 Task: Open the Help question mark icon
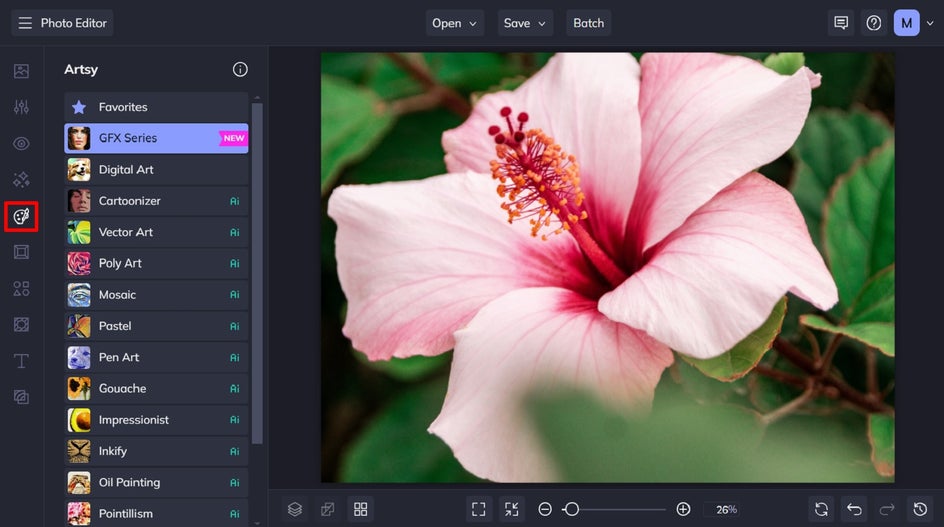874,23
